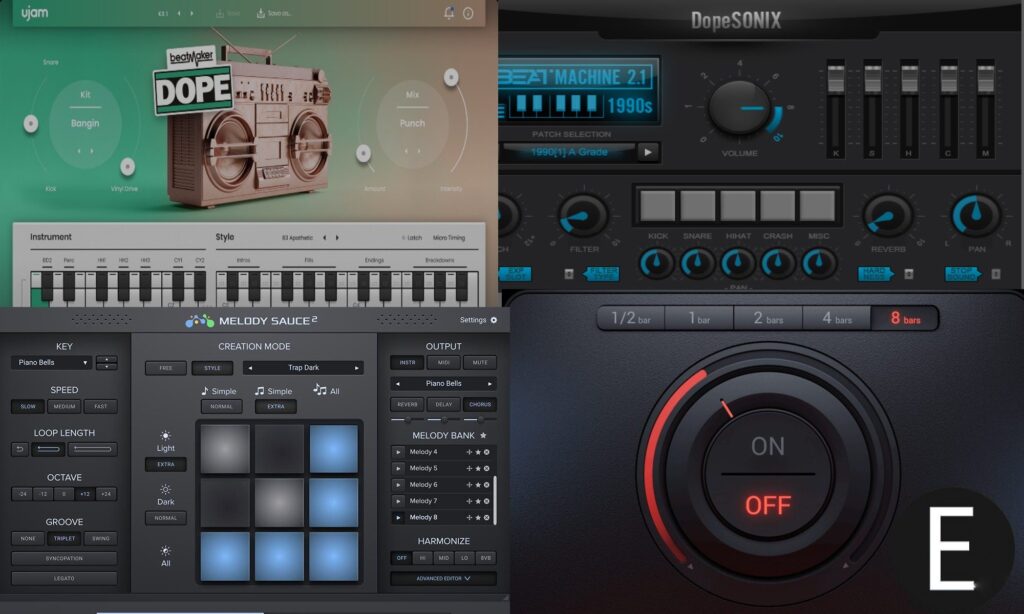Toggle Chorus output in Melody Sauce
The image size is (1024, 614).
(x=478, y=404)
